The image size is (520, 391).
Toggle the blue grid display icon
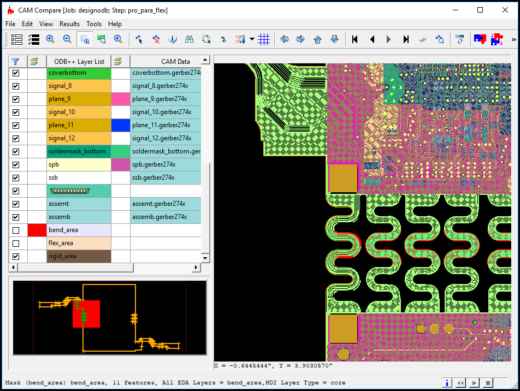(264, 39)
